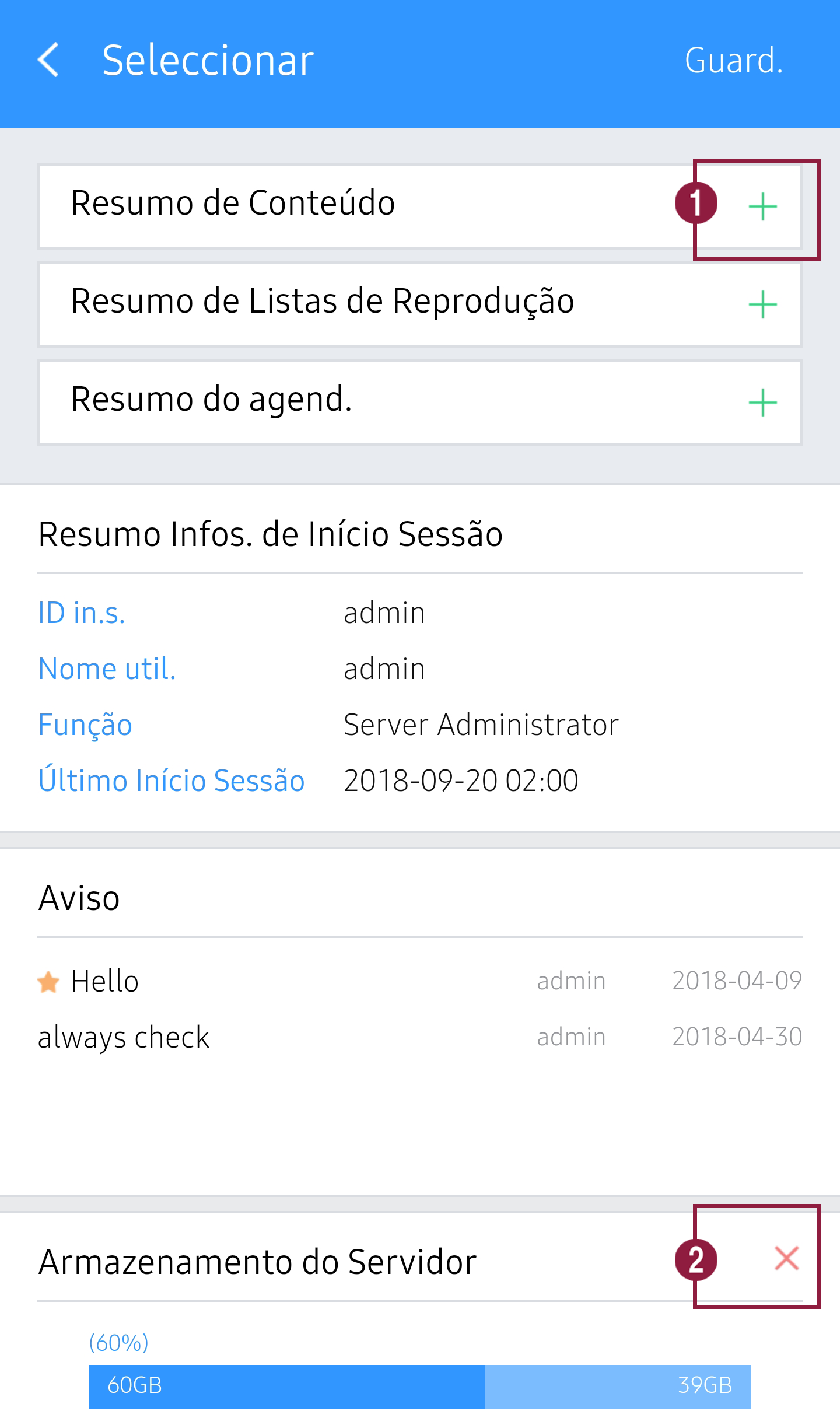Screen dimensions: 840x1421
Task: Click the ID in.s. label
Action: [x=82, y=613]
